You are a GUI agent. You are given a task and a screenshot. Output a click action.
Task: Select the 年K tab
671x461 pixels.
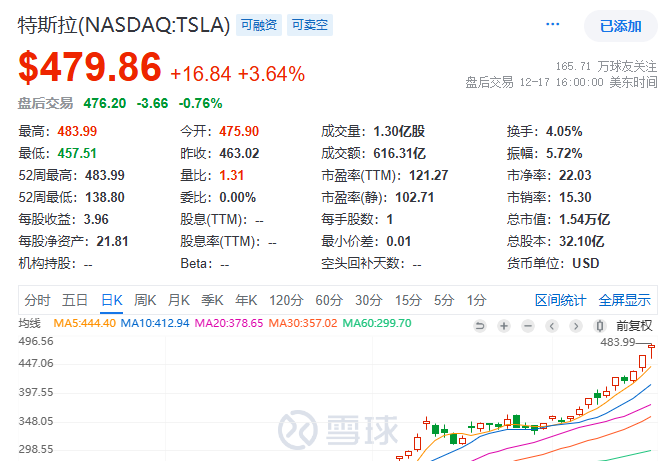click(x=246, y=300)
